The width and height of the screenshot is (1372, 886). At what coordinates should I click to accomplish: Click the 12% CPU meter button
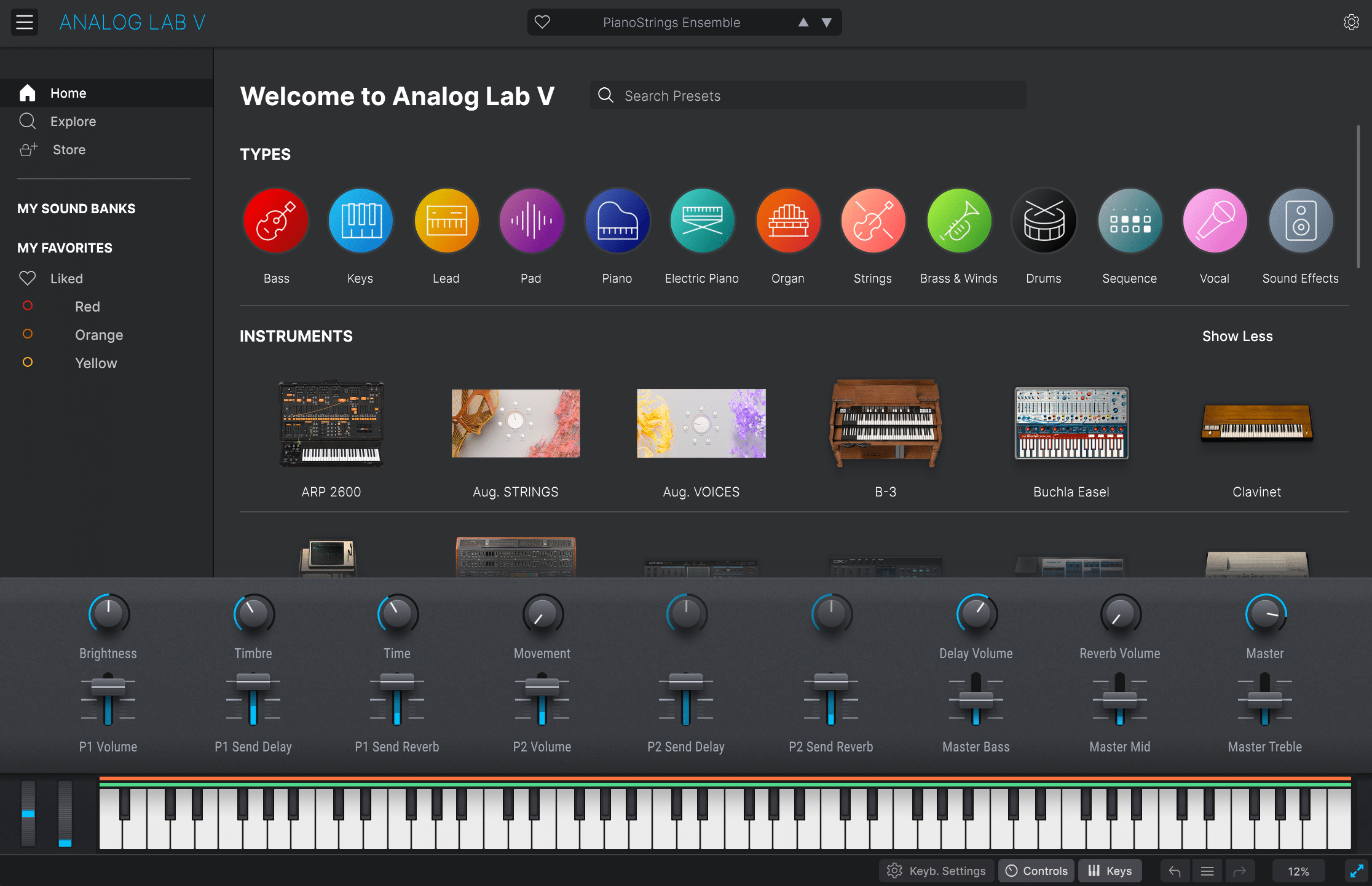(x=1298, y=871)
